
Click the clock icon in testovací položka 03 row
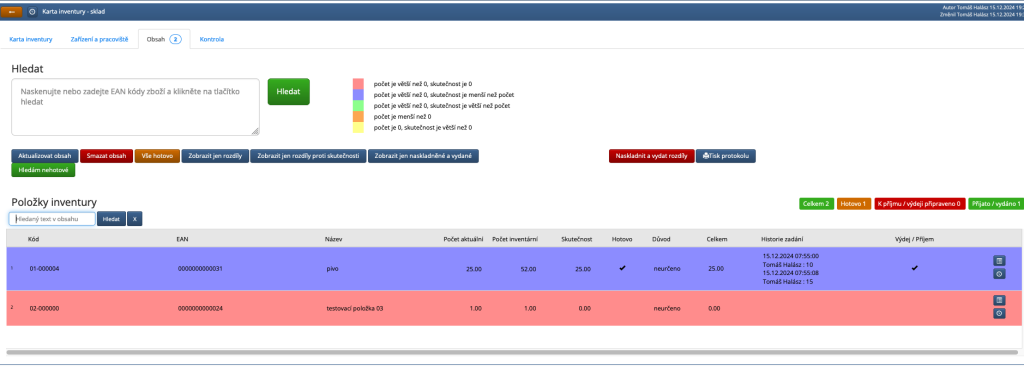[x=999, y=314]
